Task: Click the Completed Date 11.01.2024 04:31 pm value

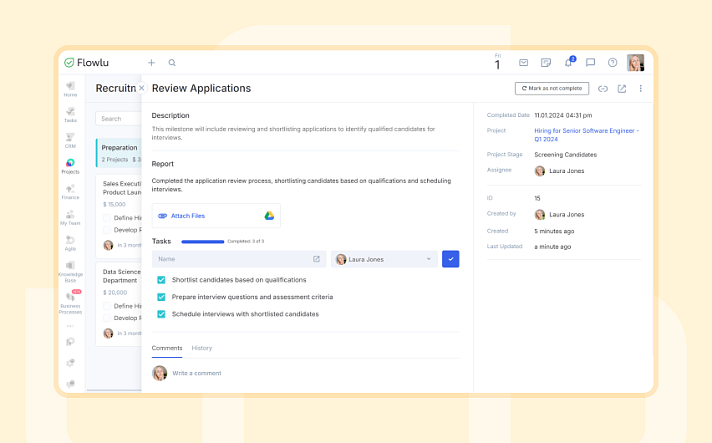Action: 563,115
